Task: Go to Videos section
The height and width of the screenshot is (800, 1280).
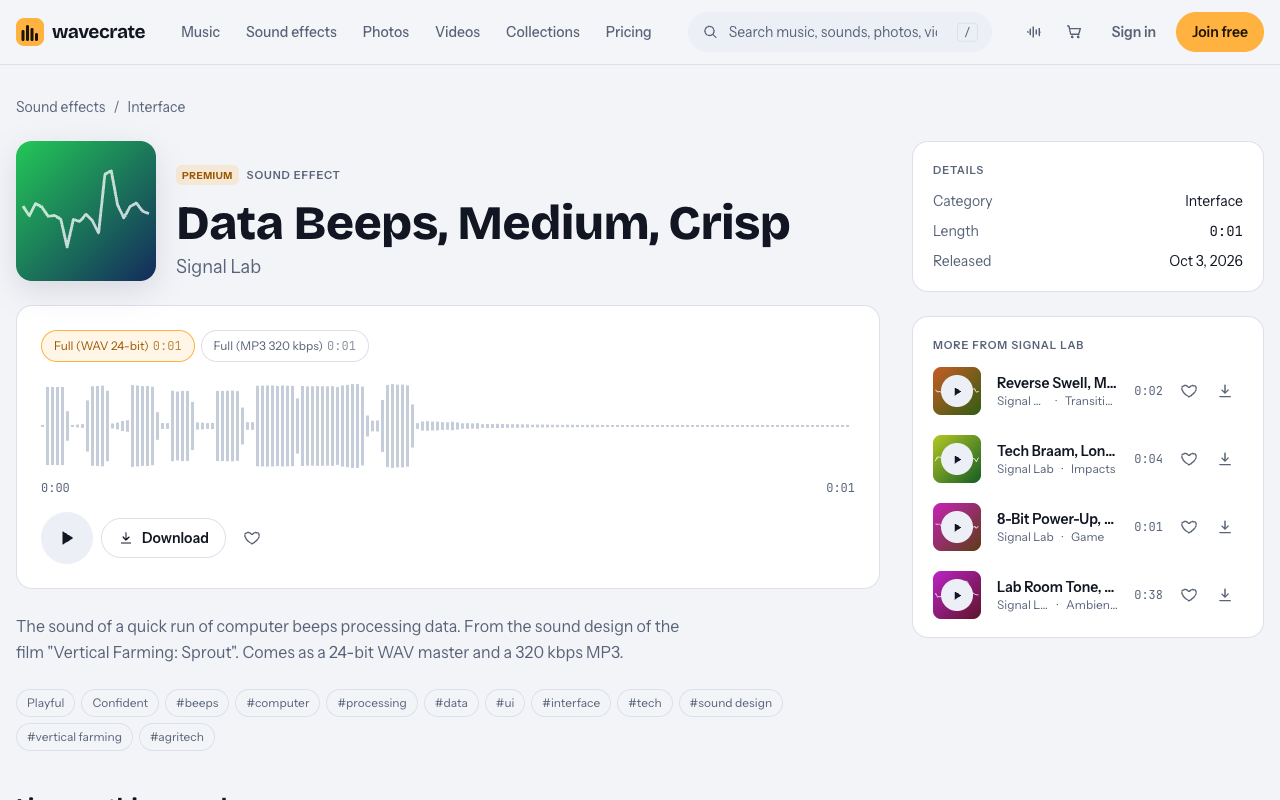Action: tap(457, 32)
